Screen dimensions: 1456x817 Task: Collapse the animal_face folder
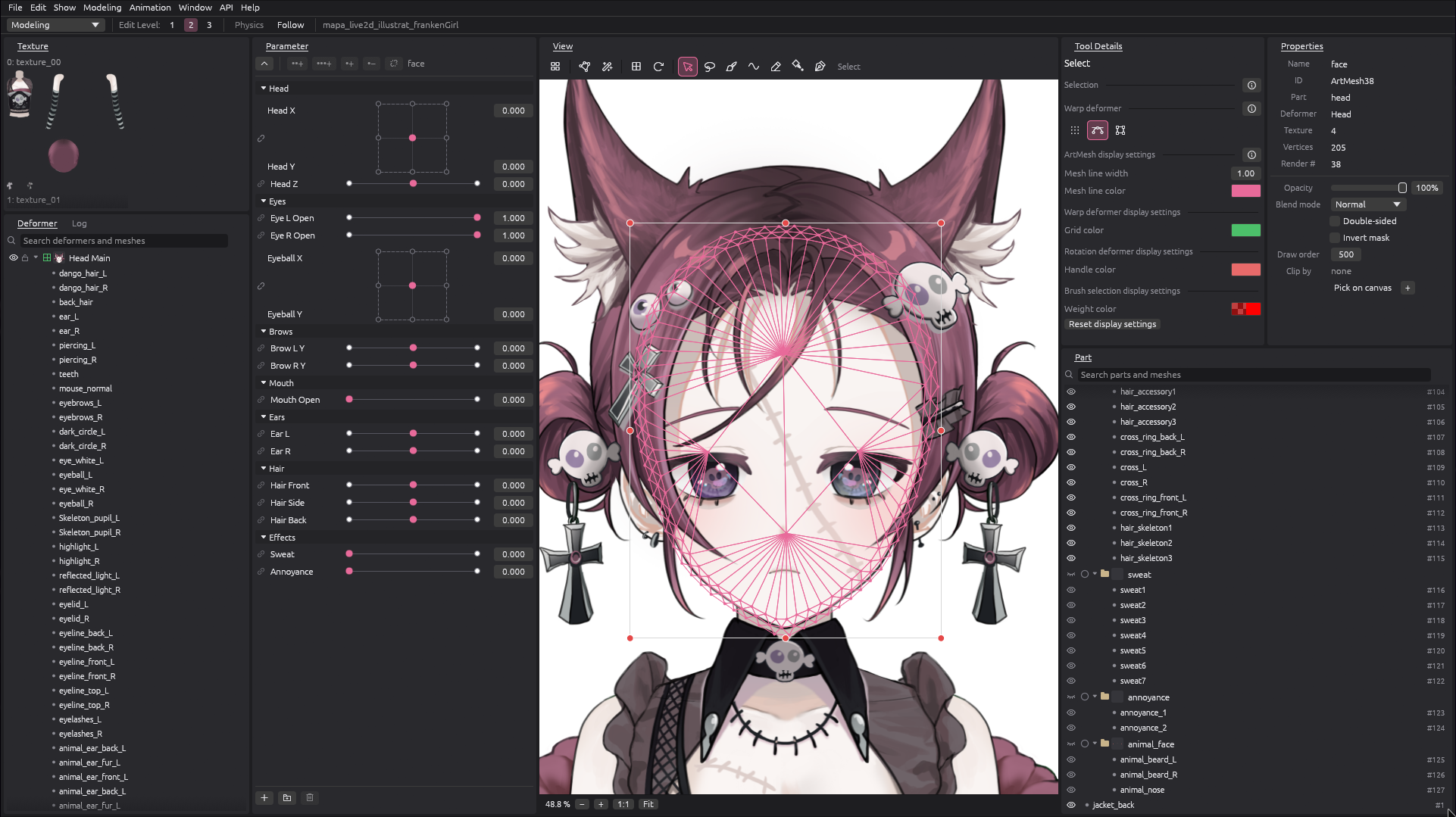tap(1095, 744)
